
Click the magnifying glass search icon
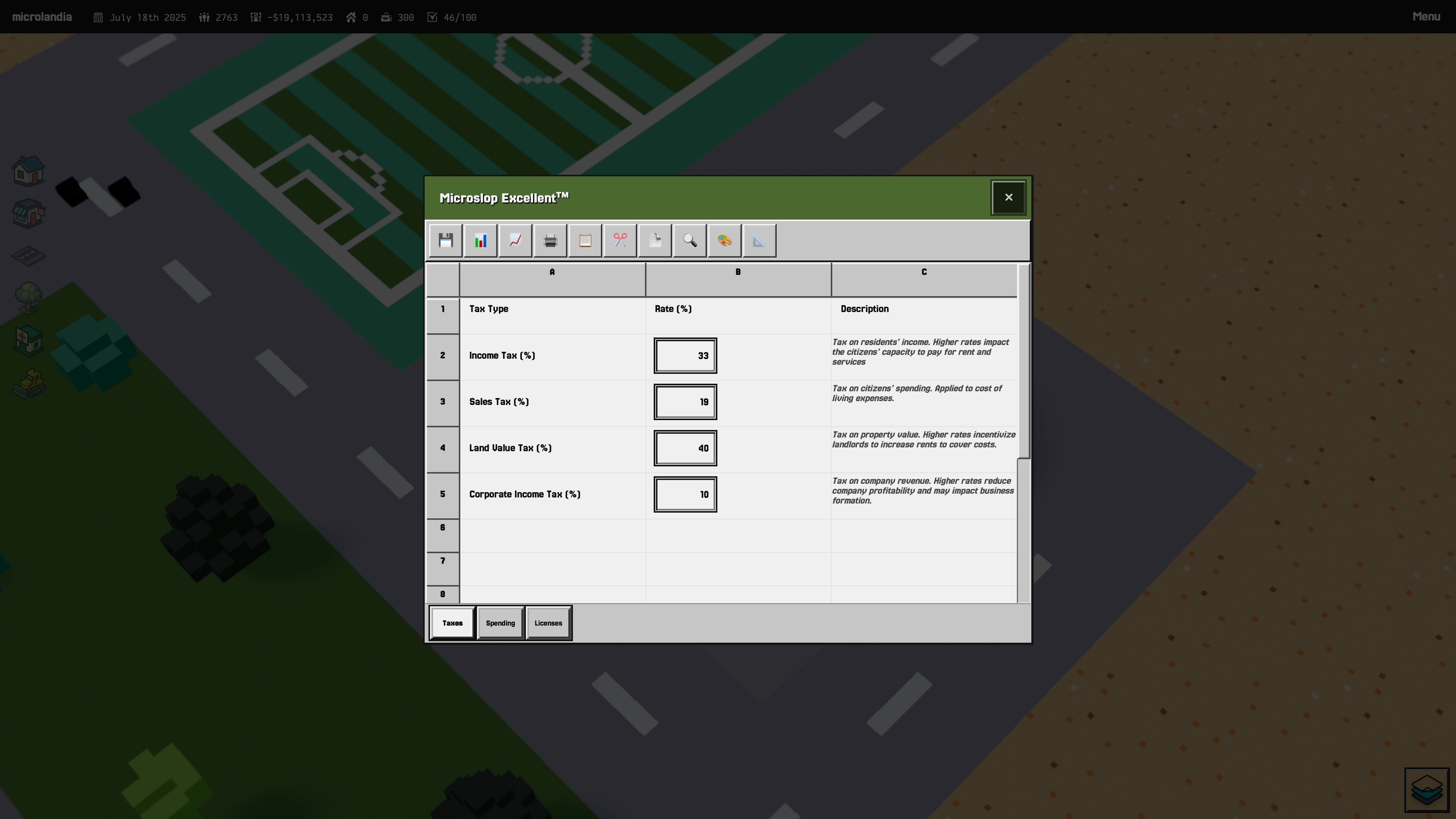(x=690, y=241)
